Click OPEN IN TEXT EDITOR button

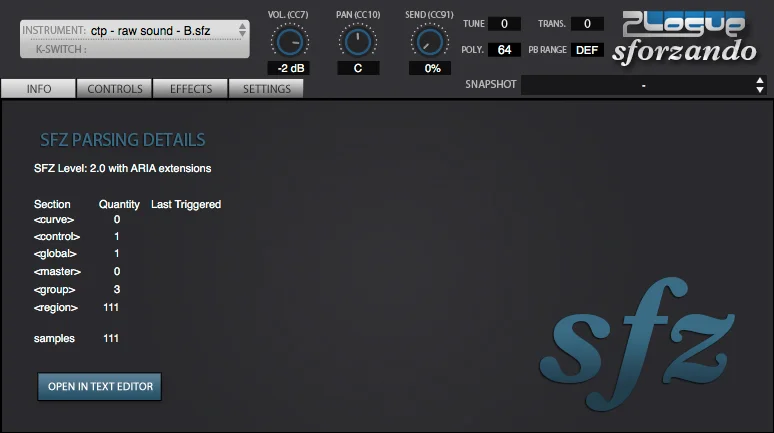point(100,387)
